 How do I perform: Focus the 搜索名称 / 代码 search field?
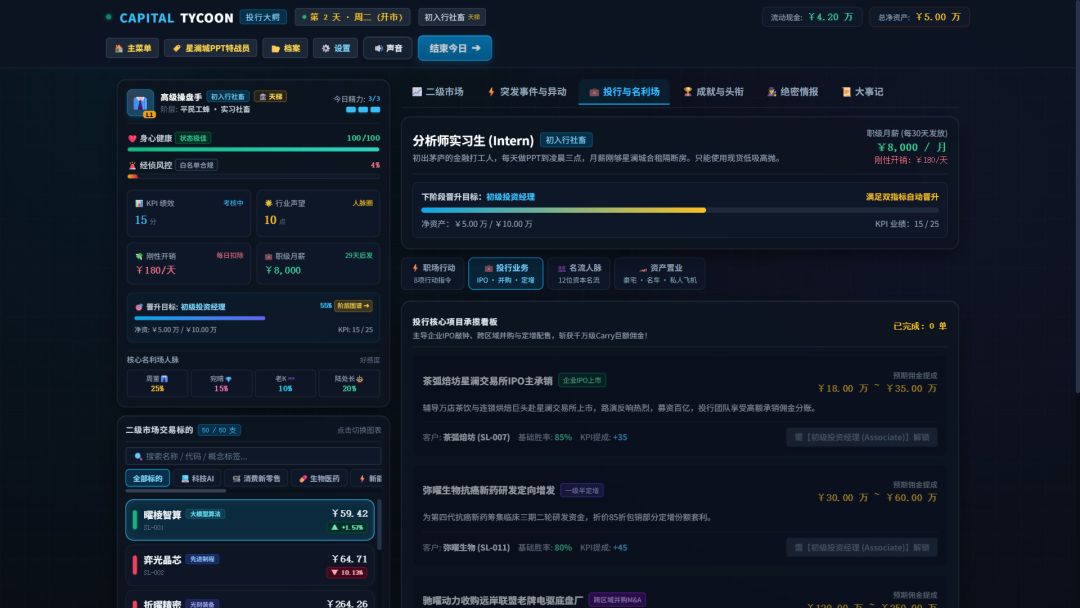(253, 456)
